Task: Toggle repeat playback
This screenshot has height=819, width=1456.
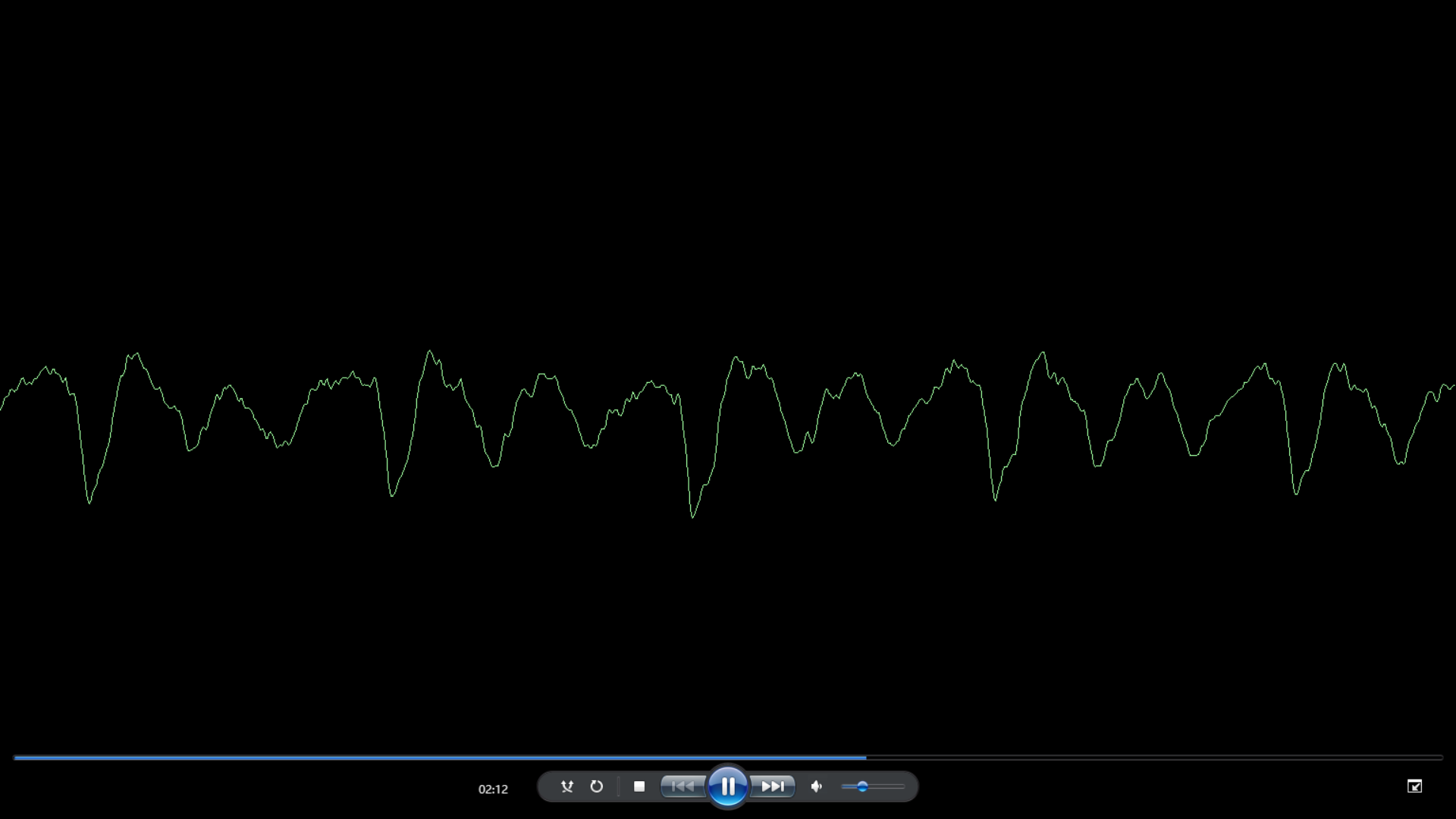Action: (597, 786)
